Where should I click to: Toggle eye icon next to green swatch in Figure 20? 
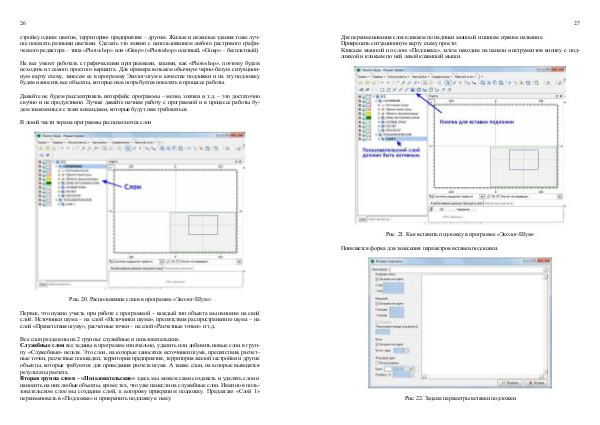(x=40, y=183)
